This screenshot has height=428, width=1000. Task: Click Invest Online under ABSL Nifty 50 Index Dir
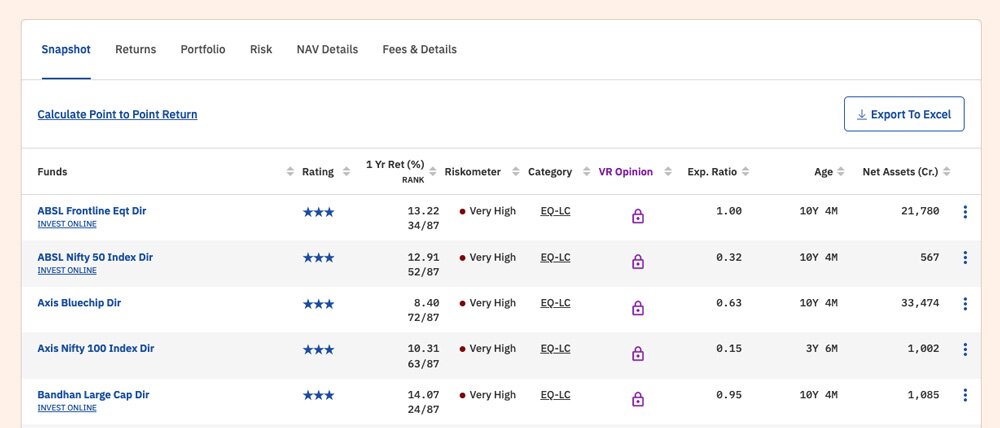pos(67,270)
